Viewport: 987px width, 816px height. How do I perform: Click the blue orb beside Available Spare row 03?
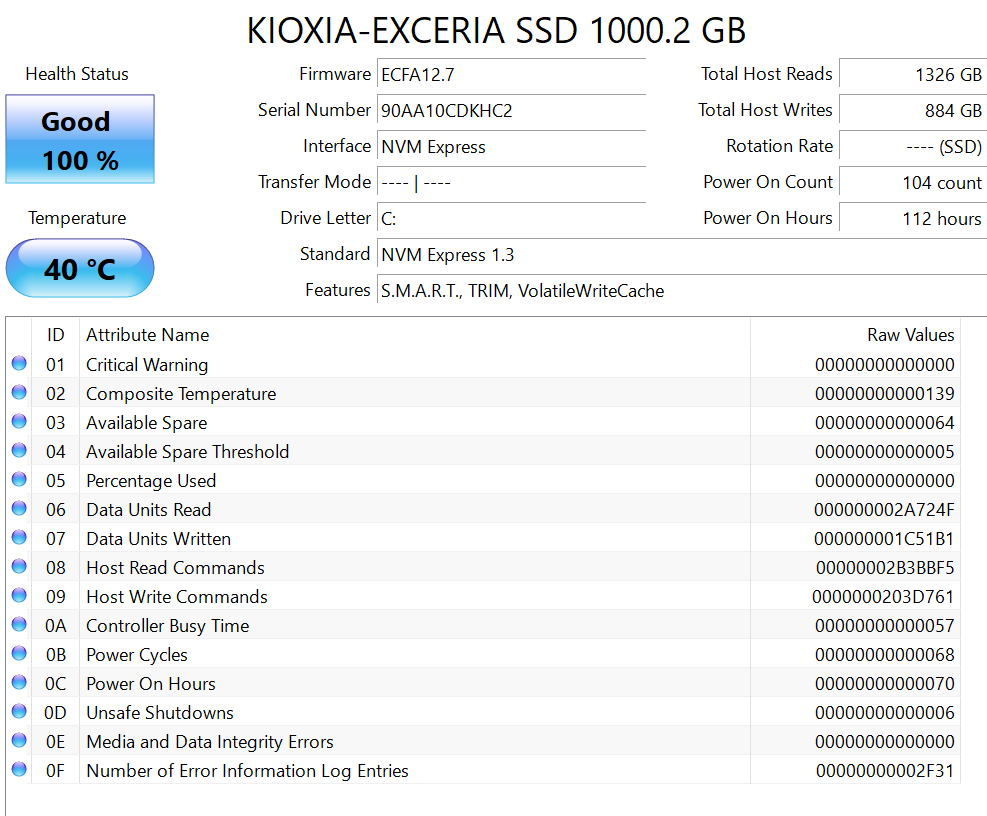pyautogui.click(x=20, y=421)
